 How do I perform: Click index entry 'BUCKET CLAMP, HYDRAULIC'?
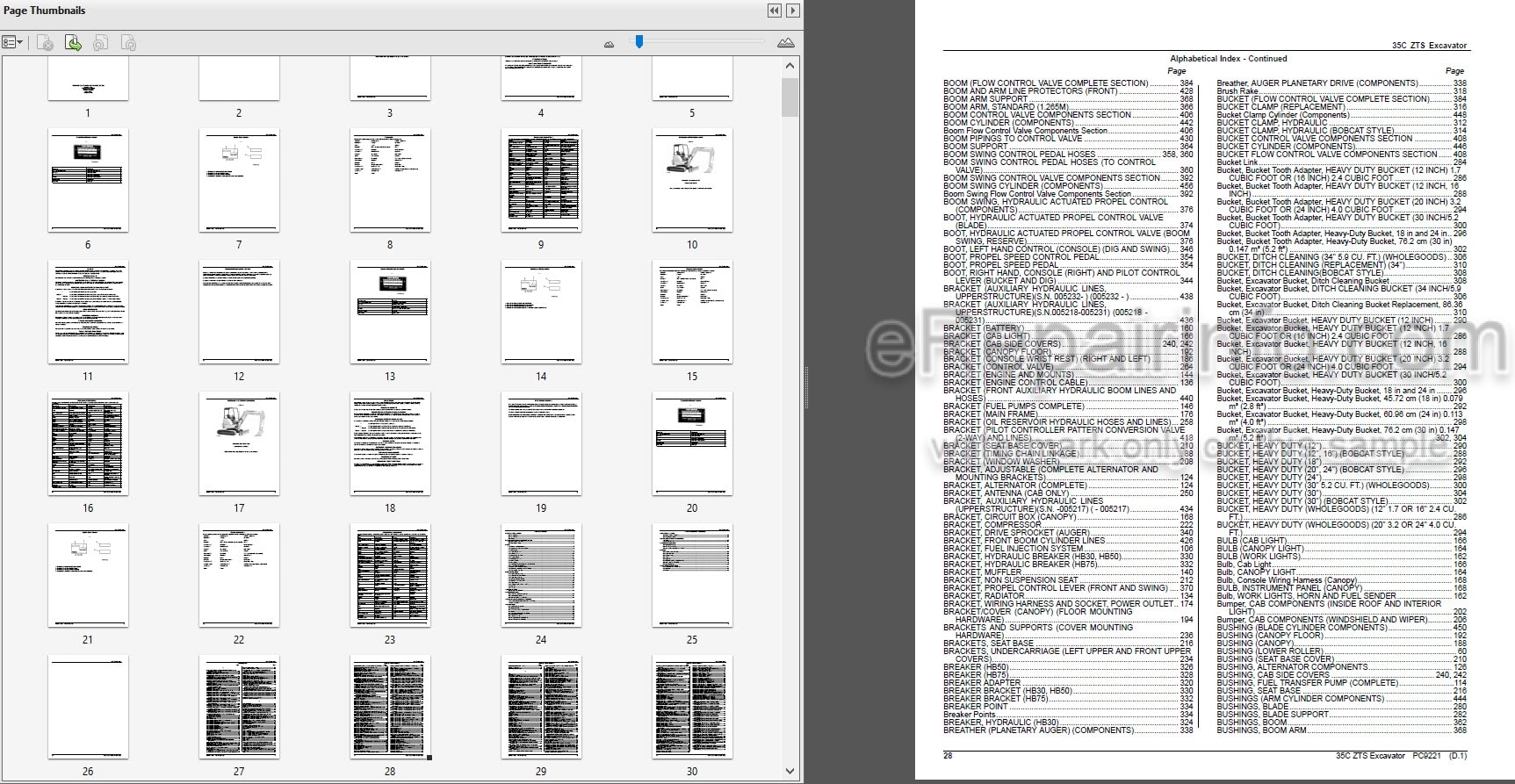point(1273,123)
